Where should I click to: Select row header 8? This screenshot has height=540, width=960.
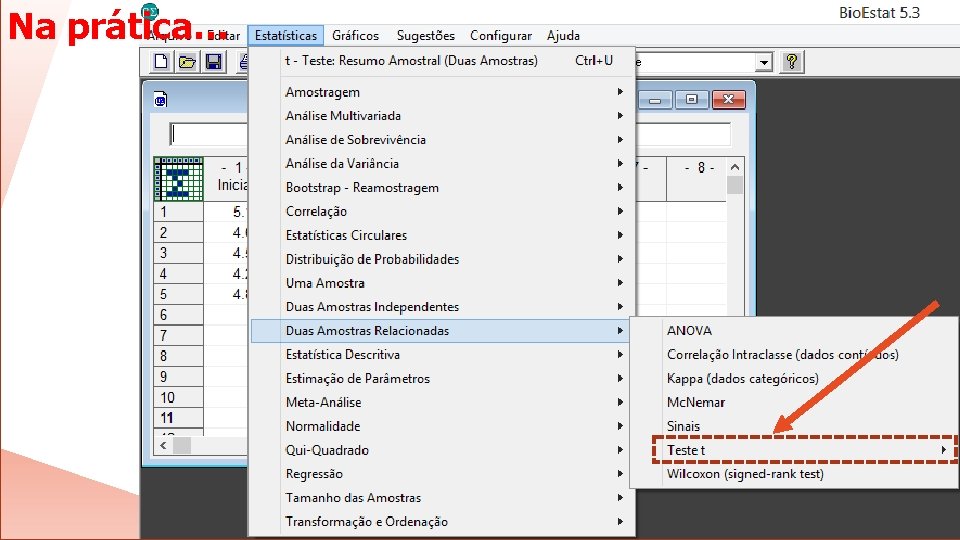(x=178, y=356)
